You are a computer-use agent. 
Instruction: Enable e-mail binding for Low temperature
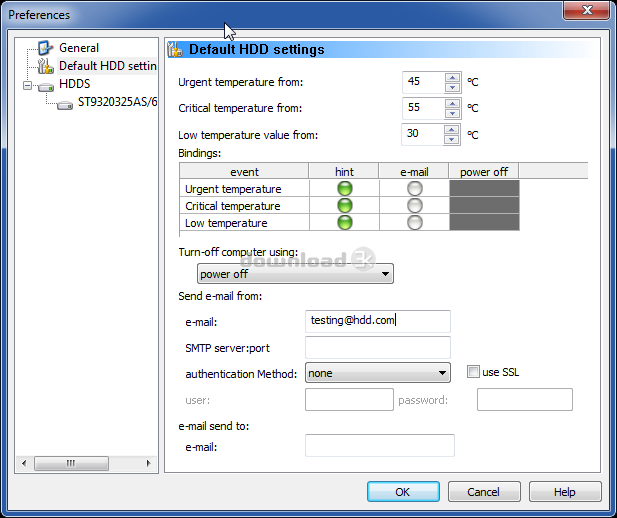(415, 223)
